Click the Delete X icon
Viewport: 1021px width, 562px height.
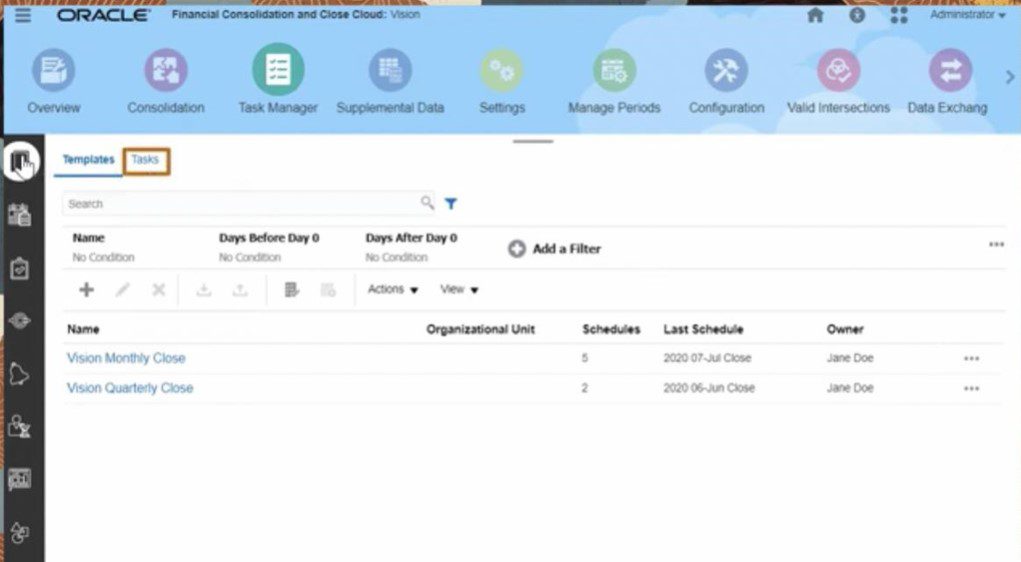point(158,290)
